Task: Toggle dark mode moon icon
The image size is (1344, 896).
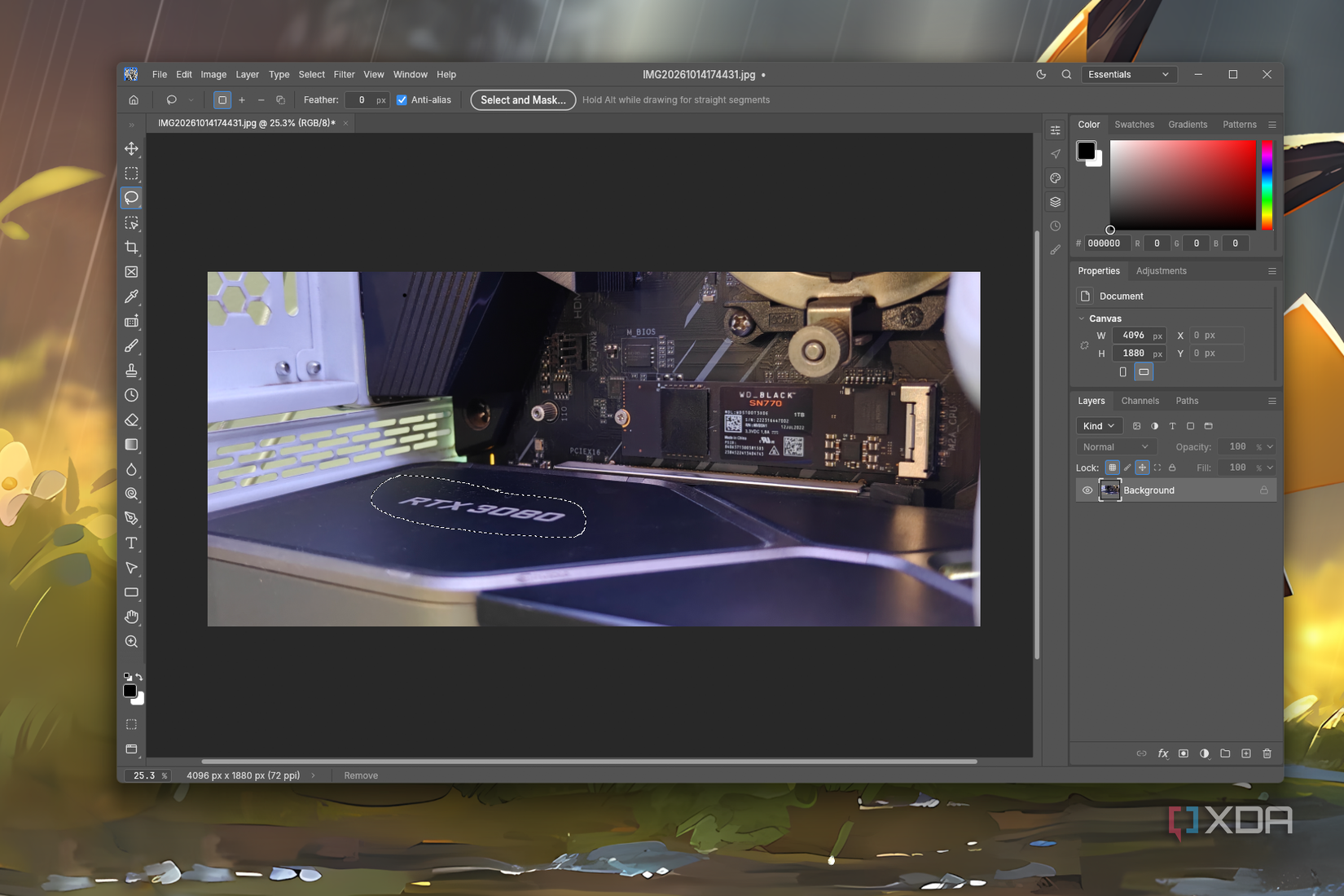Action: pos(1041,74)
